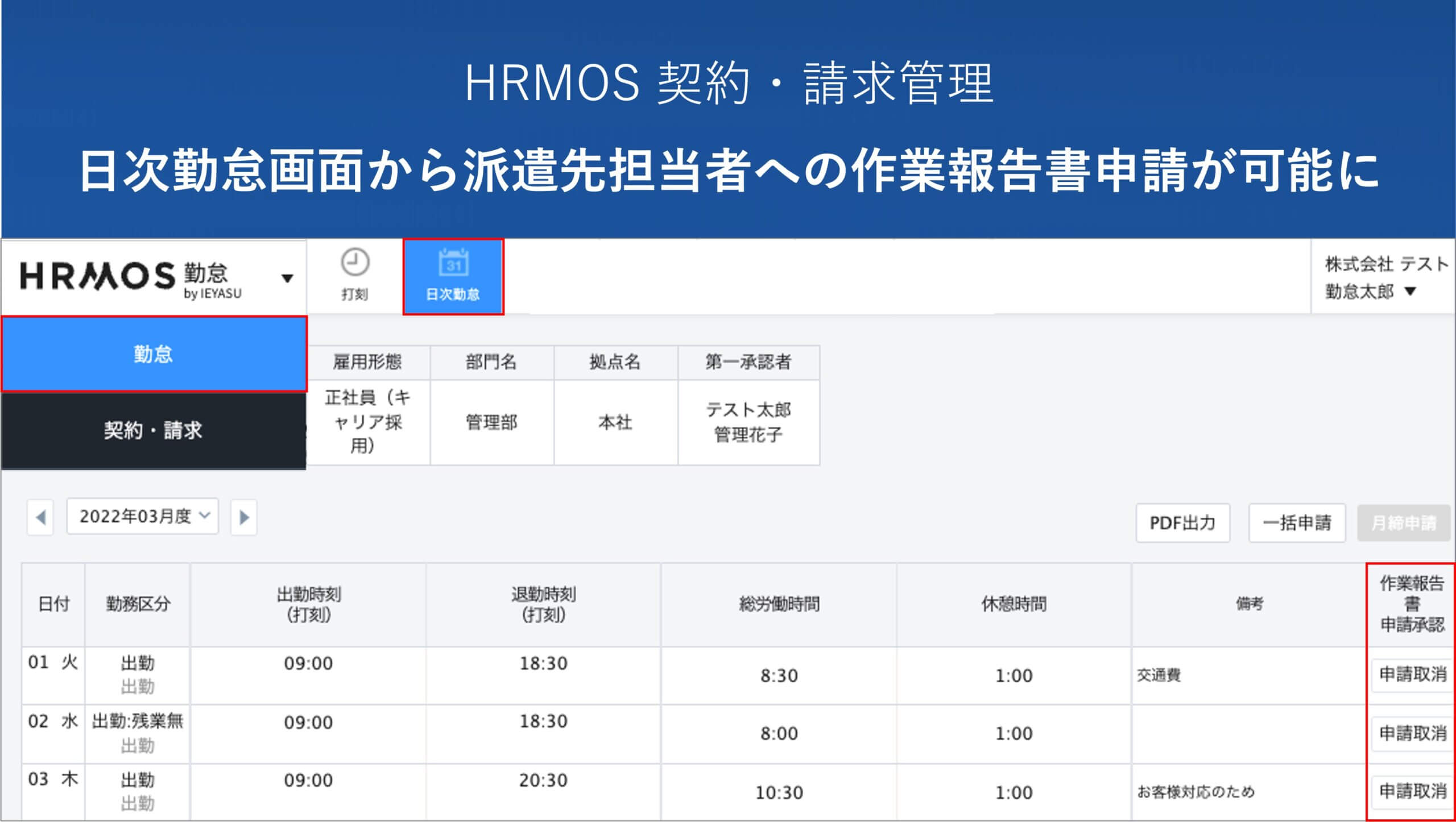Cancel the work report request for 03 木
Viewport: 1456px width, 822px height.
1413,791
